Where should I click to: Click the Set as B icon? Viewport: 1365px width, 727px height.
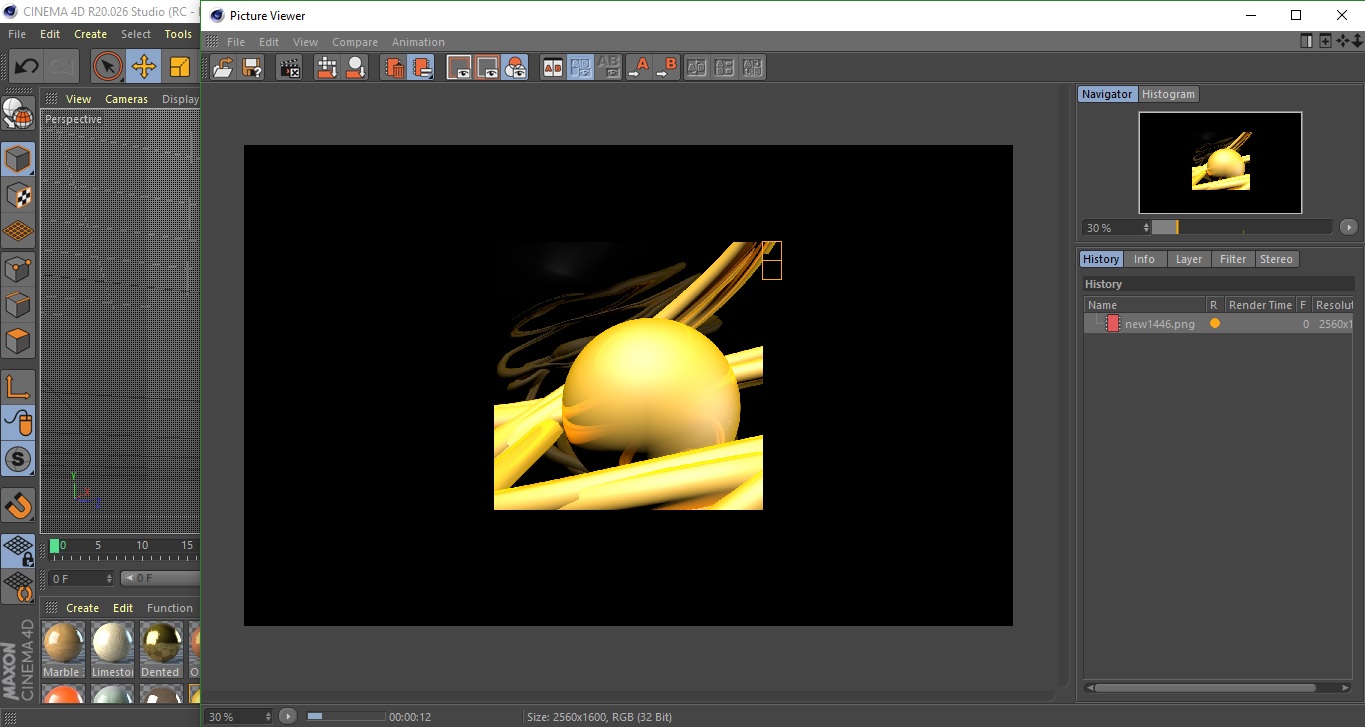point(666,68)
